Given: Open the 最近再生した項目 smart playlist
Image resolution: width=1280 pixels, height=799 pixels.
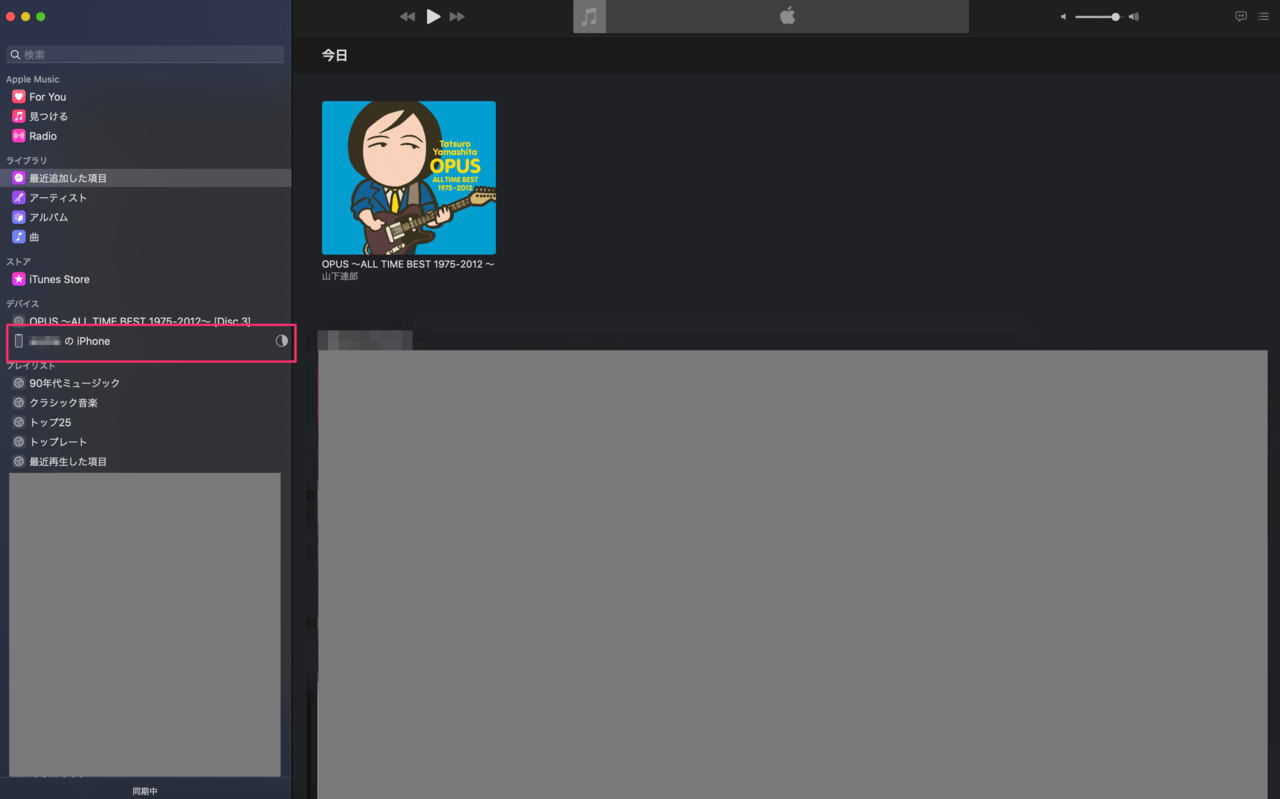Looking at the screenshot, I should point(146,462).
